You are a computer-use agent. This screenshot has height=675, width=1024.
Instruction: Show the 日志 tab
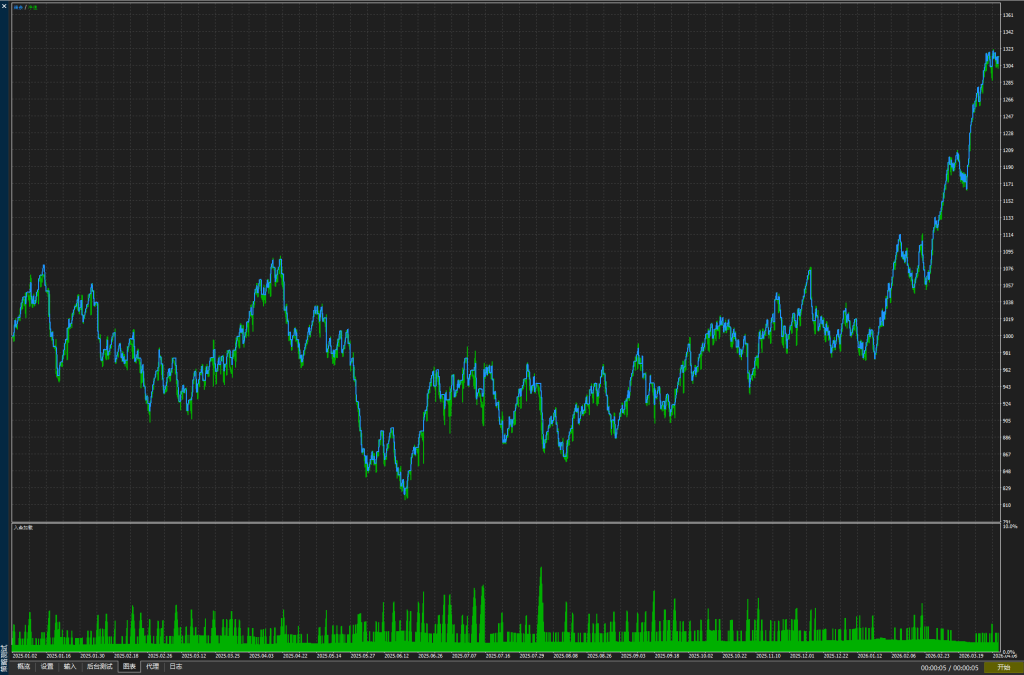coord(175,666)
